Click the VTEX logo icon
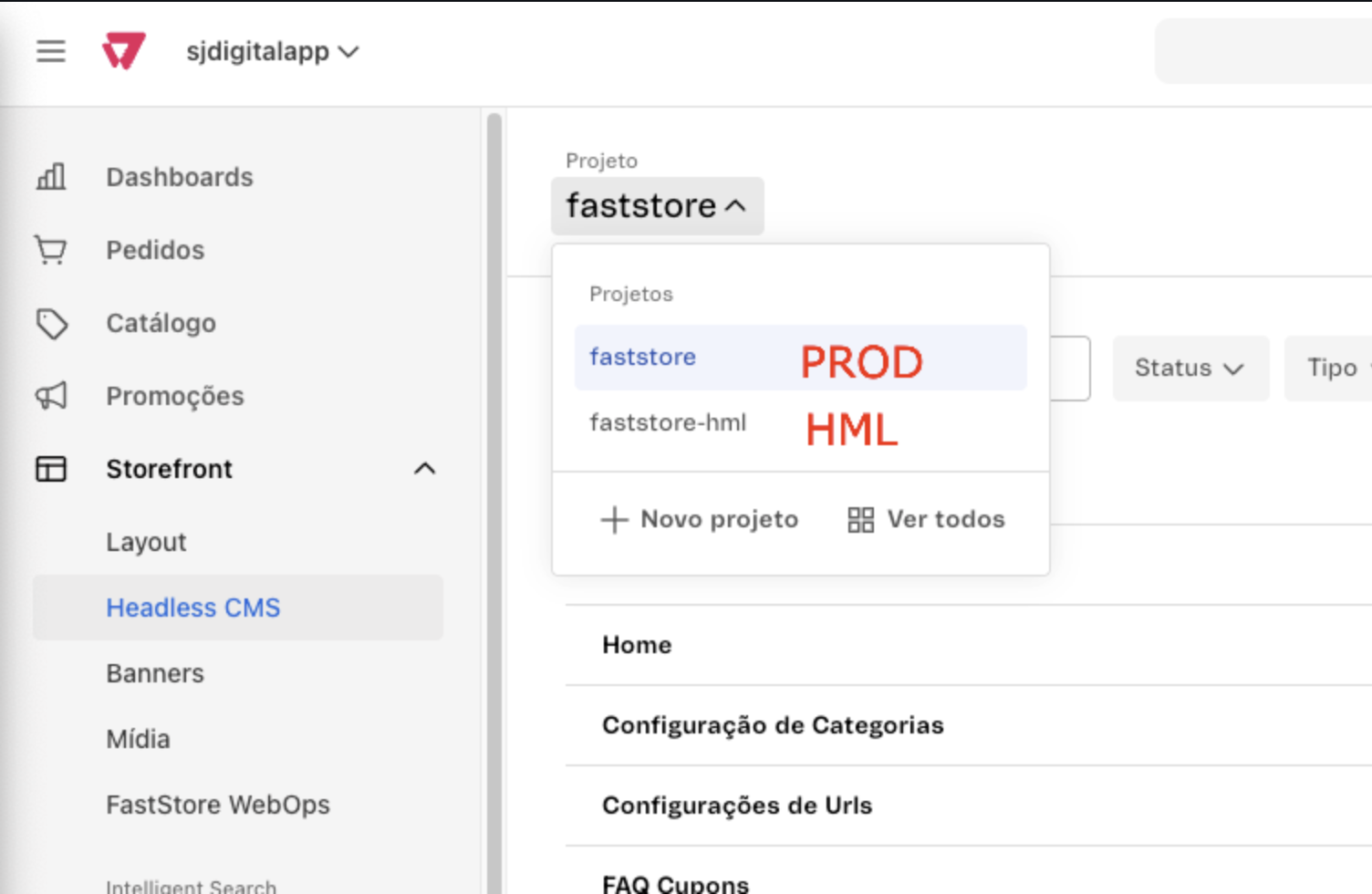Viewport: 1372px width, 894px height. [123, 51]
